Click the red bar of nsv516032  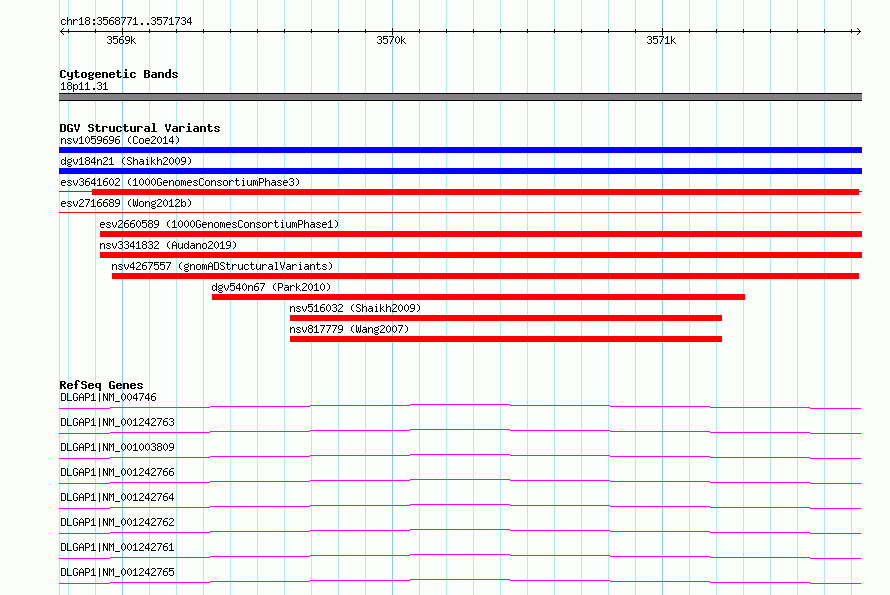(x=506, y=318)
